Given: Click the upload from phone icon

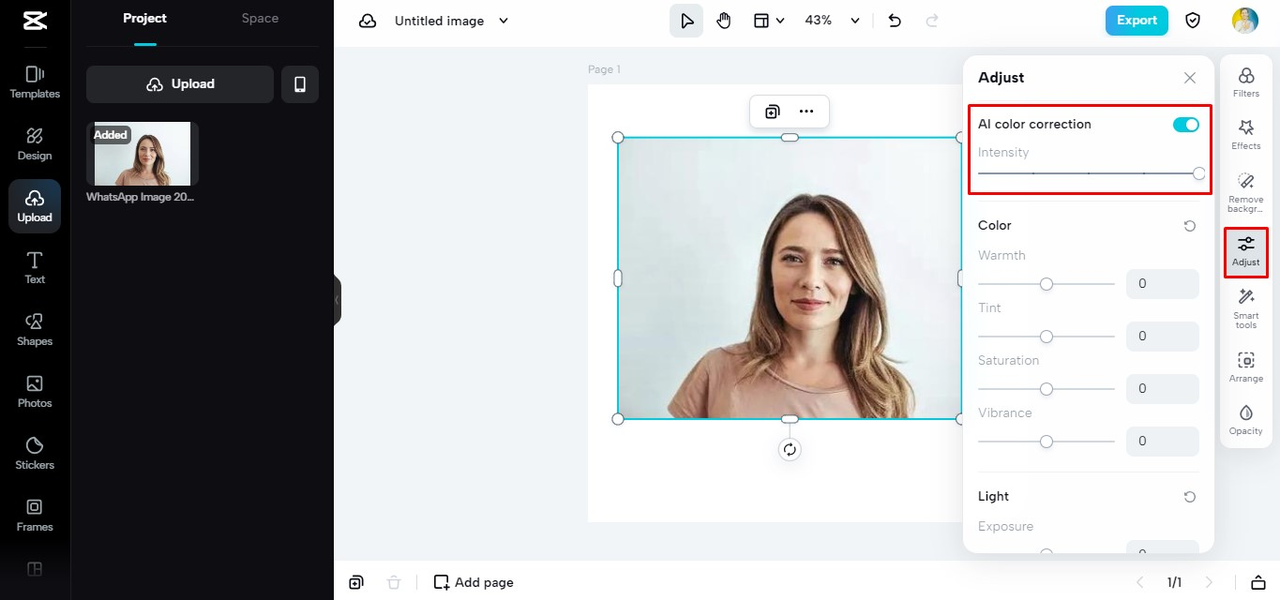Looking at the screenshot, I should click(300, 84).
